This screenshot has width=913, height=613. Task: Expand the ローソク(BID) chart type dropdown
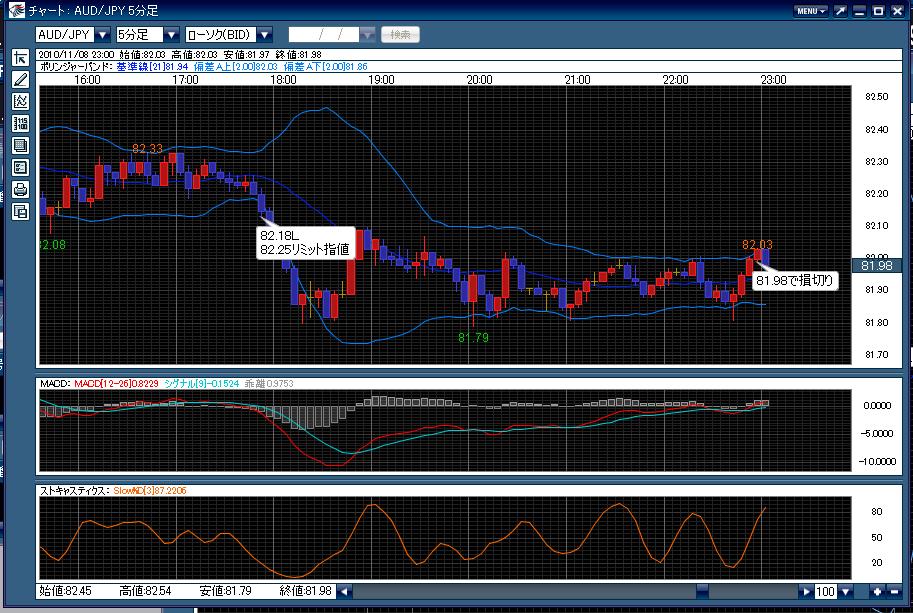264,35
